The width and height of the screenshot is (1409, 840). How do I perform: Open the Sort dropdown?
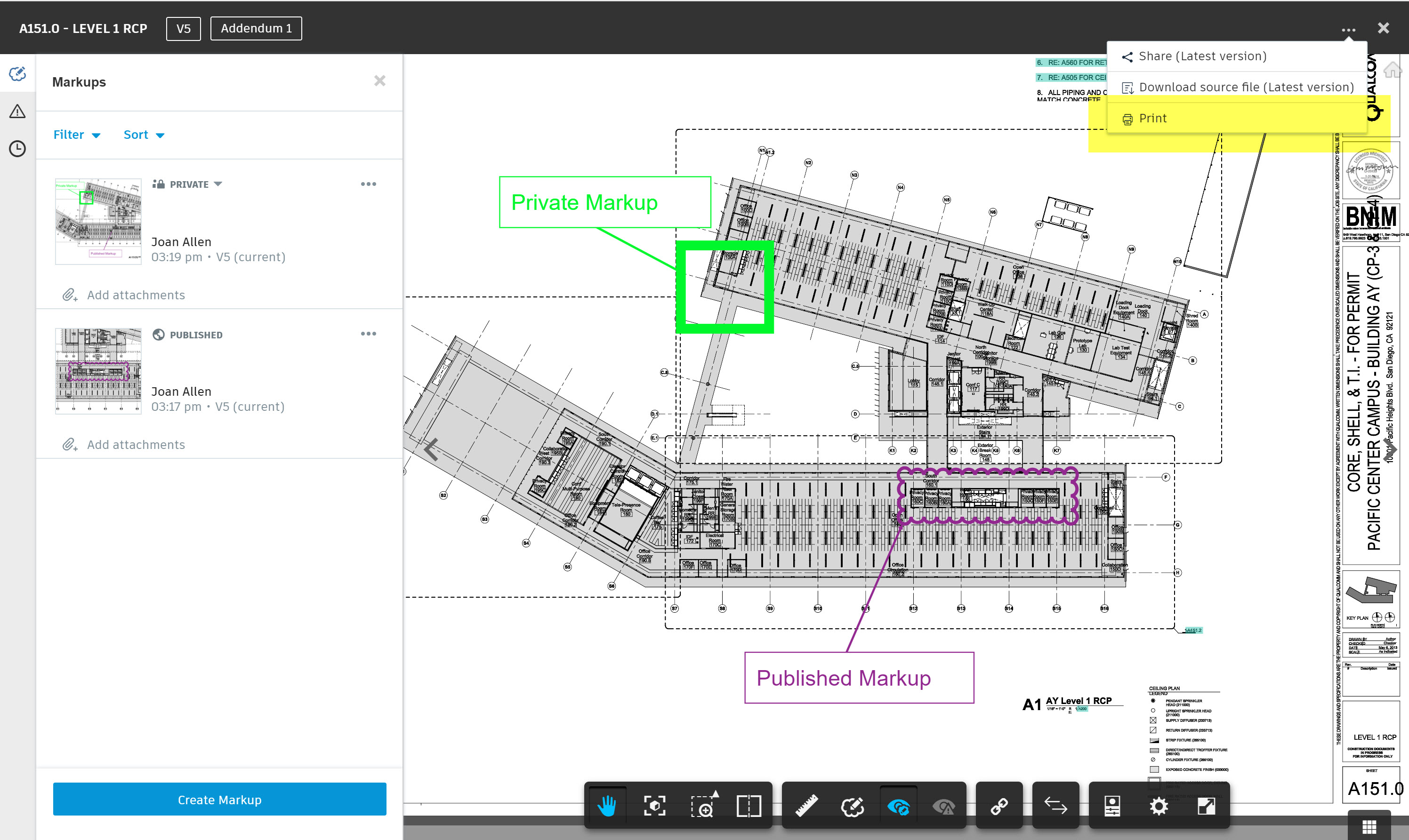click(144, 135)
